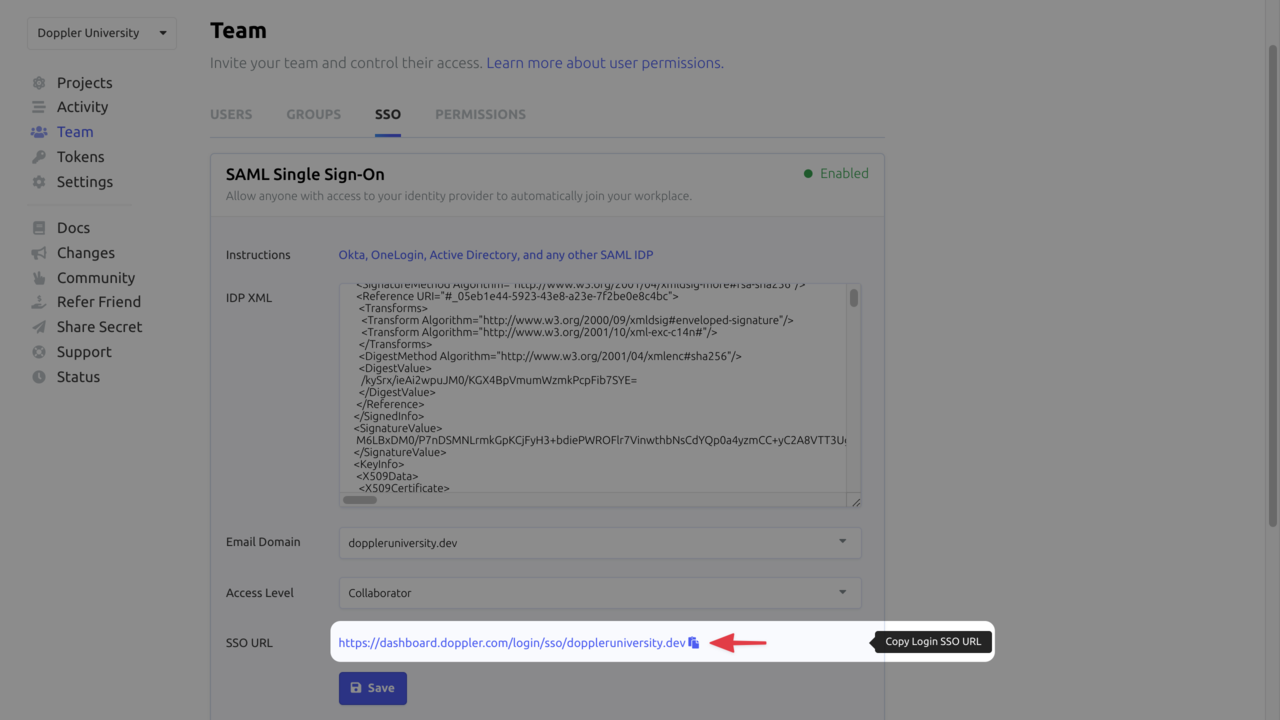Click the SSO URL field label
This screenshot has width=1280, height=720.
[249, 643]
